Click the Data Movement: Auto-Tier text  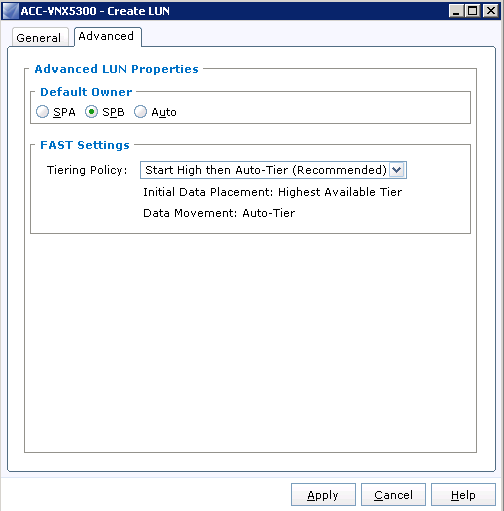(x=219, y=213)
